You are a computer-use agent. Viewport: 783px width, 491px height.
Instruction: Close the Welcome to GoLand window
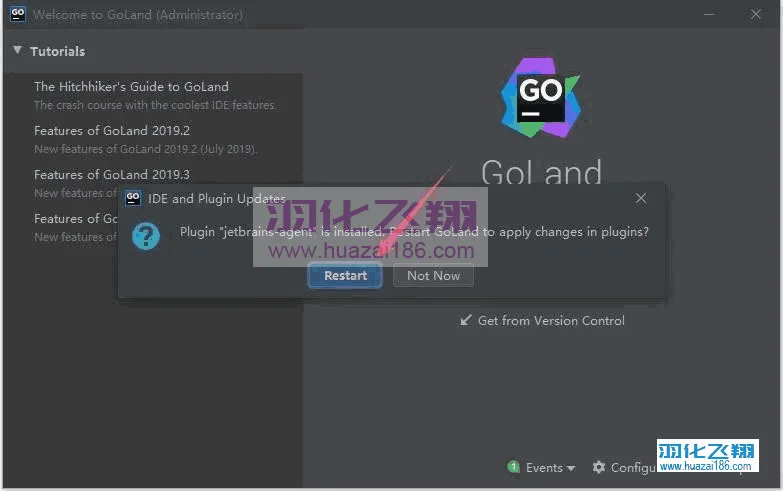pos(756,14)
